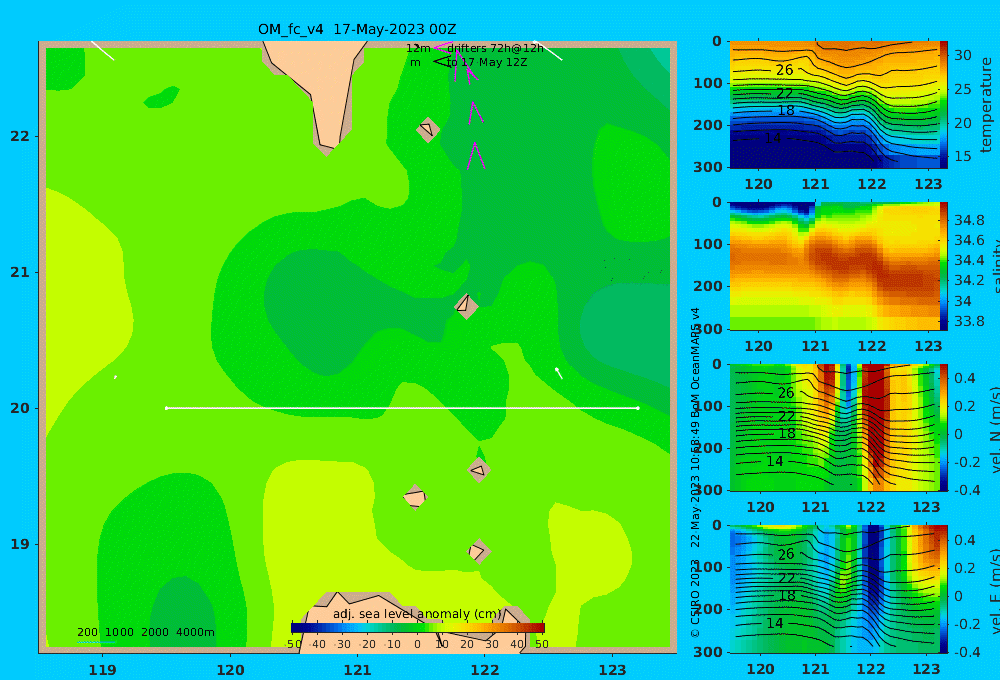This screenshot has height=680, width=1000.
Task: Select the small island just below 21°N near 122°E
Action: click(x=466, y=306)
